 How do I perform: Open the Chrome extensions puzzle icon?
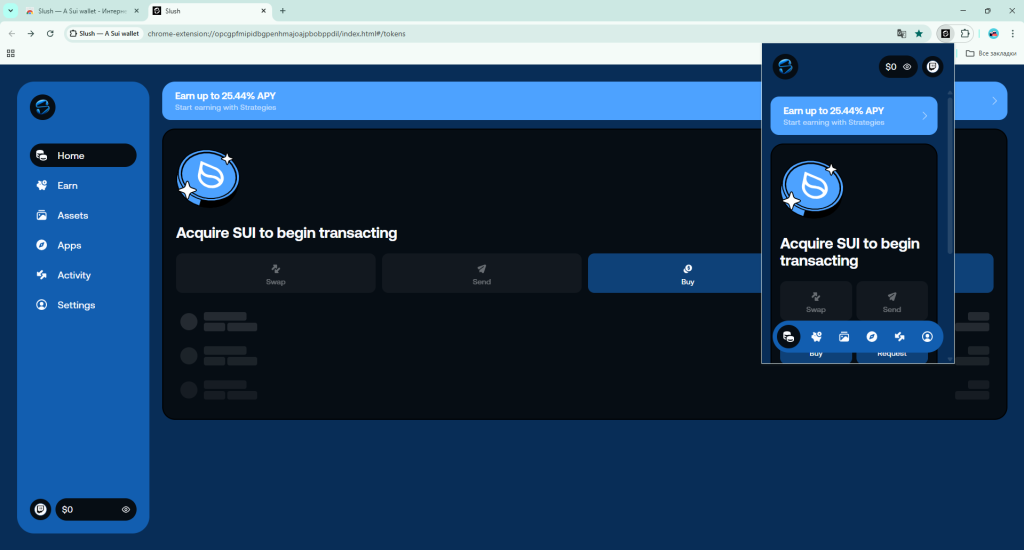(965, 33)
